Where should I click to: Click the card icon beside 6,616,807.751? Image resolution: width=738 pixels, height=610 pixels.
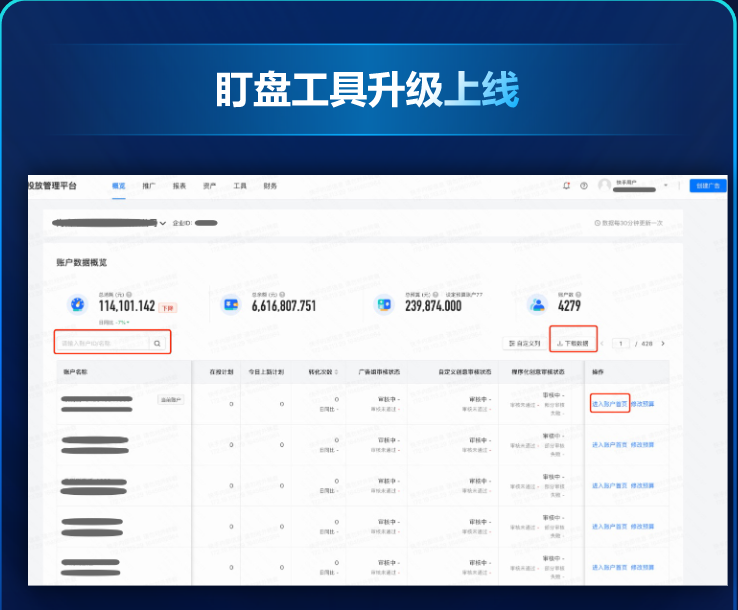[231, 305]
